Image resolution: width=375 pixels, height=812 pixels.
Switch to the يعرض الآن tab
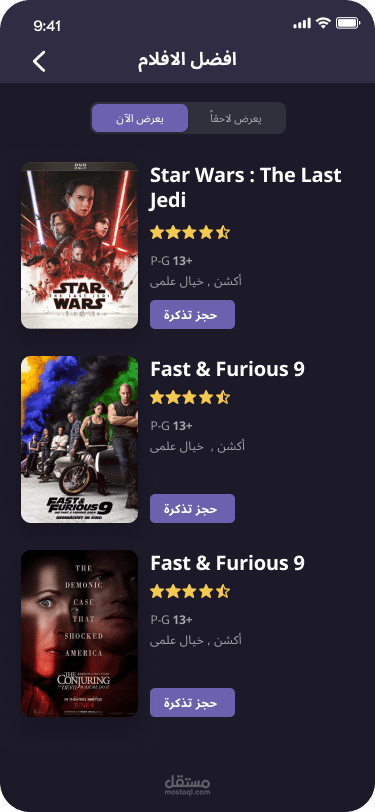[x=140, y=118]
